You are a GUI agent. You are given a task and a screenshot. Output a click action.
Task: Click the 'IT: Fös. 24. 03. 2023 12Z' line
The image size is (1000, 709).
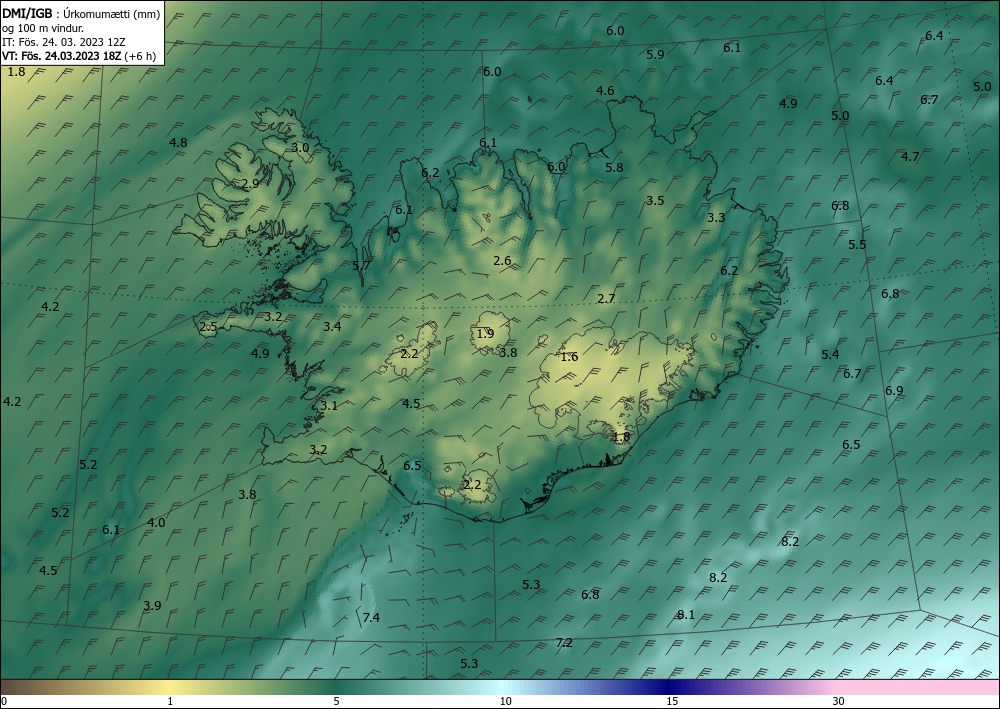tap(63, 42)
